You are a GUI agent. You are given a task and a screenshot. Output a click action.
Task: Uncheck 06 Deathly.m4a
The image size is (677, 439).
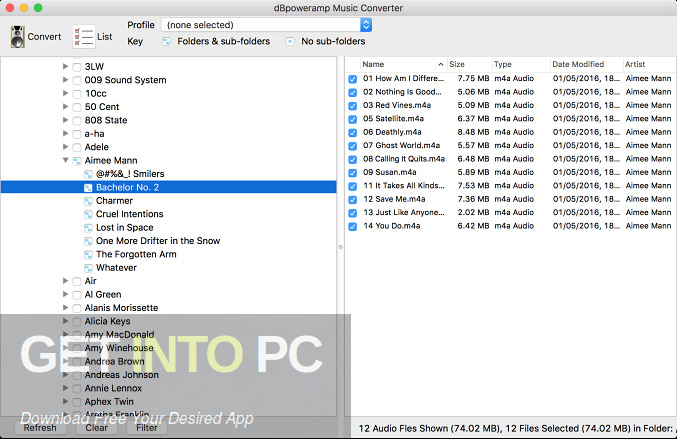(353, 133)
